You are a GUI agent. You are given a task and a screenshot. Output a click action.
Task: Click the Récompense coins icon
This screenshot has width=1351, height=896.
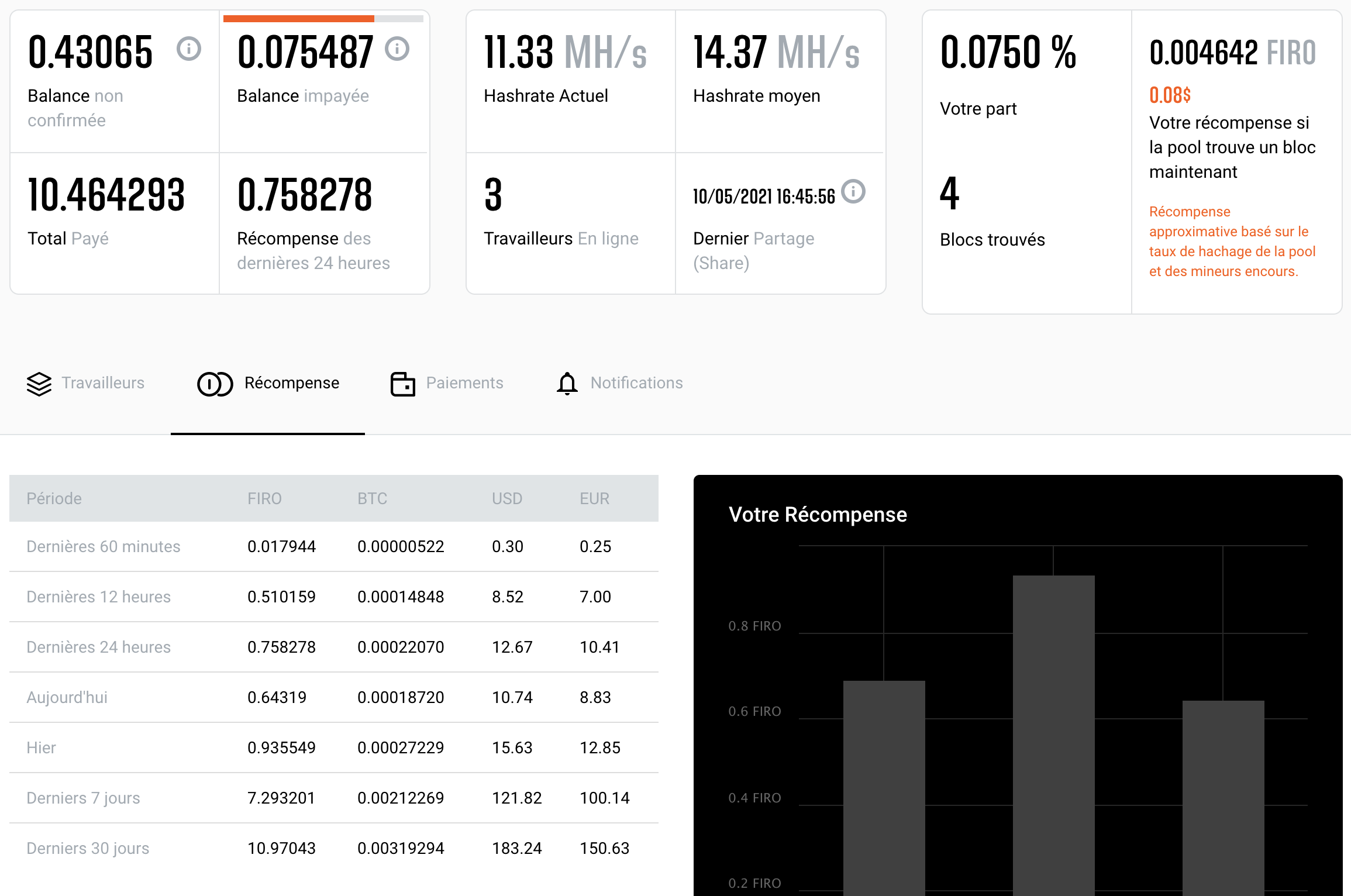(x=215, y=384)
